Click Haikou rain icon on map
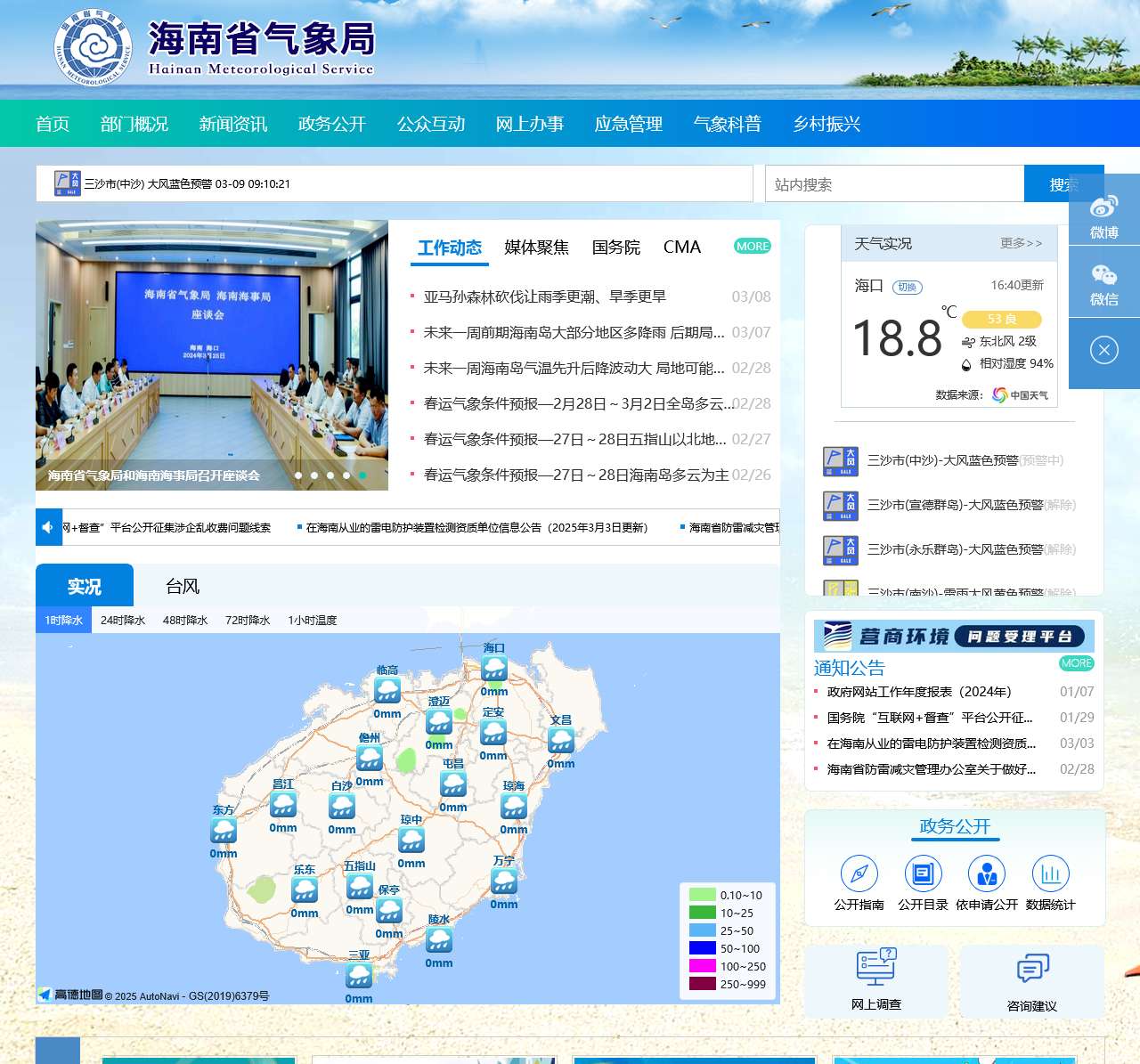The height and width of the screenshot is (1064, 1140). click(494, 668)
